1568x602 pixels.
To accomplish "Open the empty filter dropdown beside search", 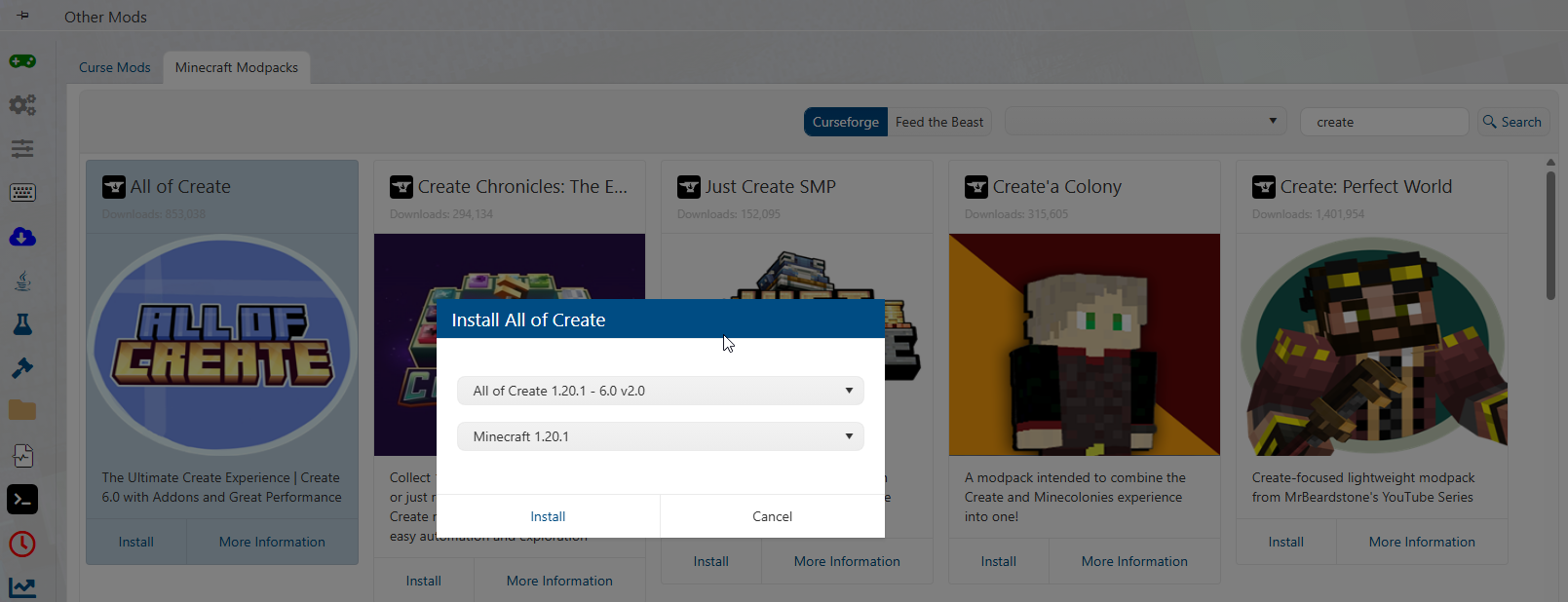I will [x=1145, y=122].
